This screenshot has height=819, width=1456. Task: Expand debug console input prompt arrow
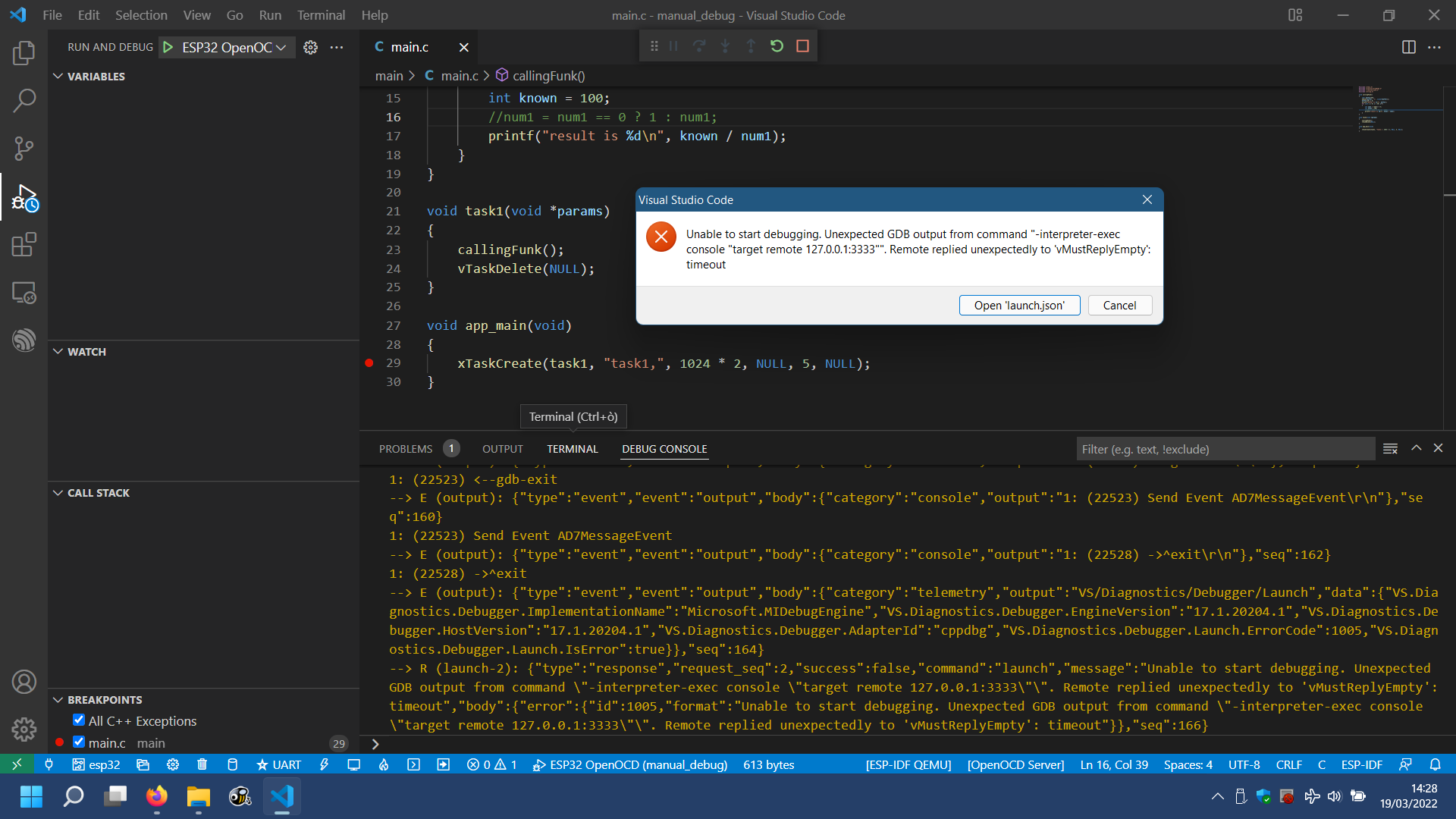click(375, 744)
